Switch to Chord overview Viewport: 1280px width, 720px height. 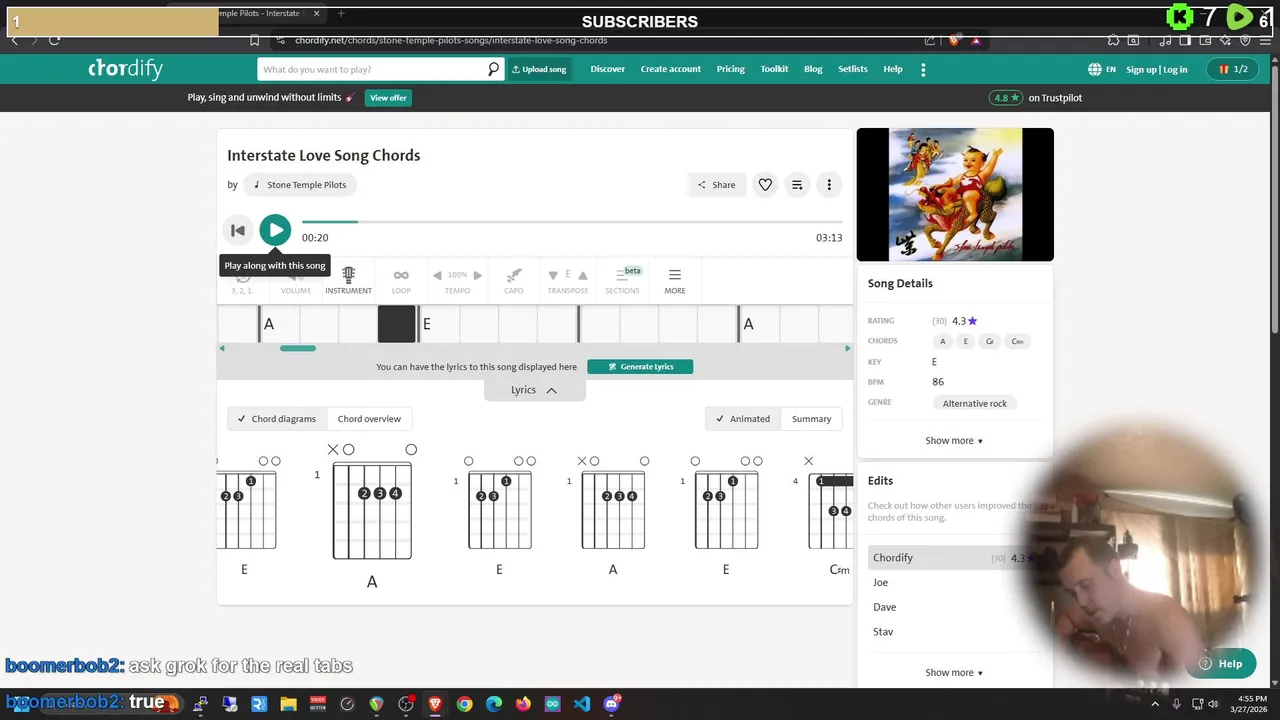point(369,419)
